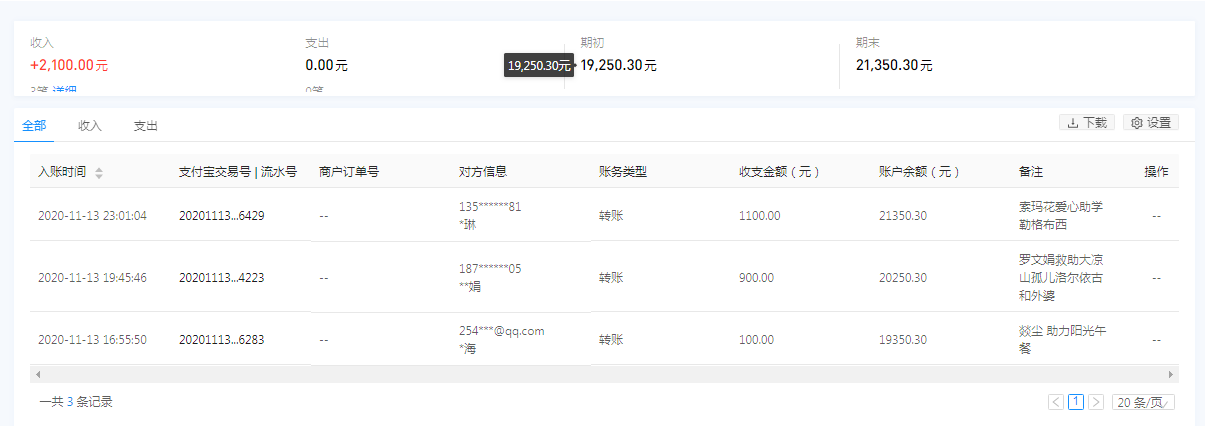
Task: Open the 设置 settings button
Action: [1151, 122]
